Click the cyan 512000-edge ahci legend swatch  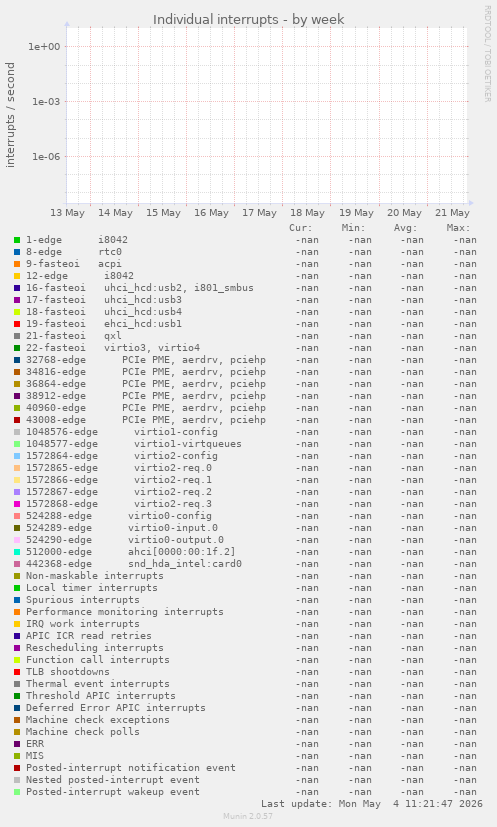pos(17,552)
